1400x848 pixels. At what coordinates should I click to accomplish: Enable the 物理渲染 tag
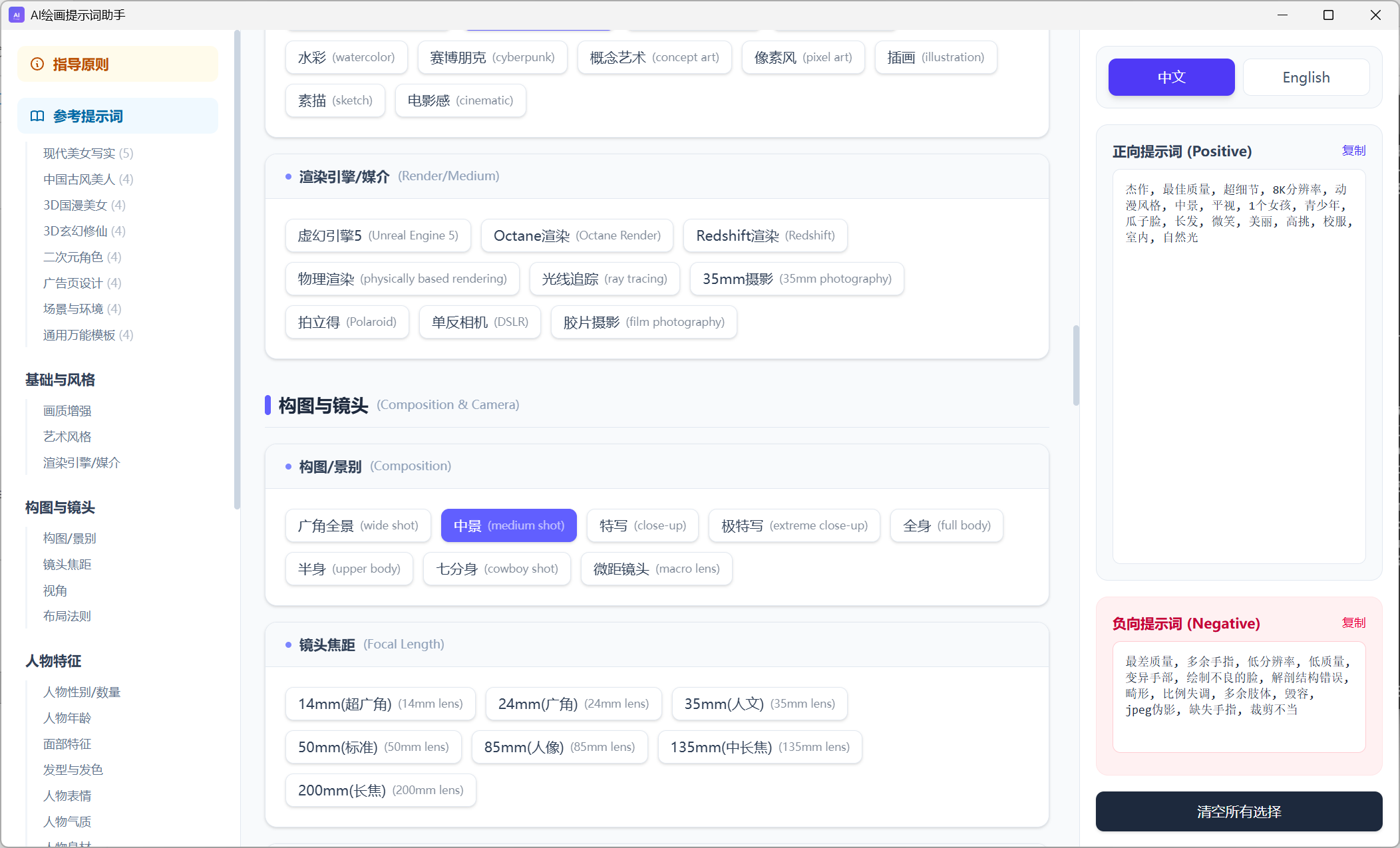tap(403, 279)
